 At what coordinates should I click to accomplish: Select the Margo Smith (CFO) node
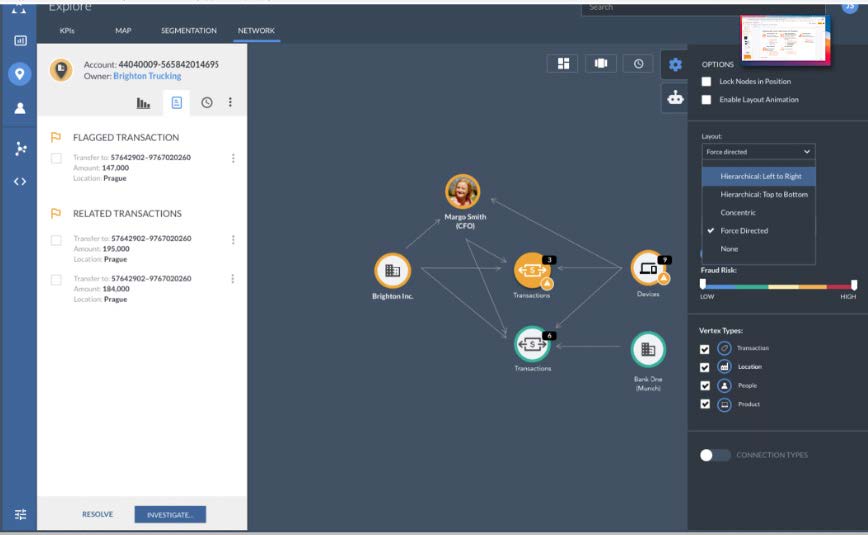point(463,192)
